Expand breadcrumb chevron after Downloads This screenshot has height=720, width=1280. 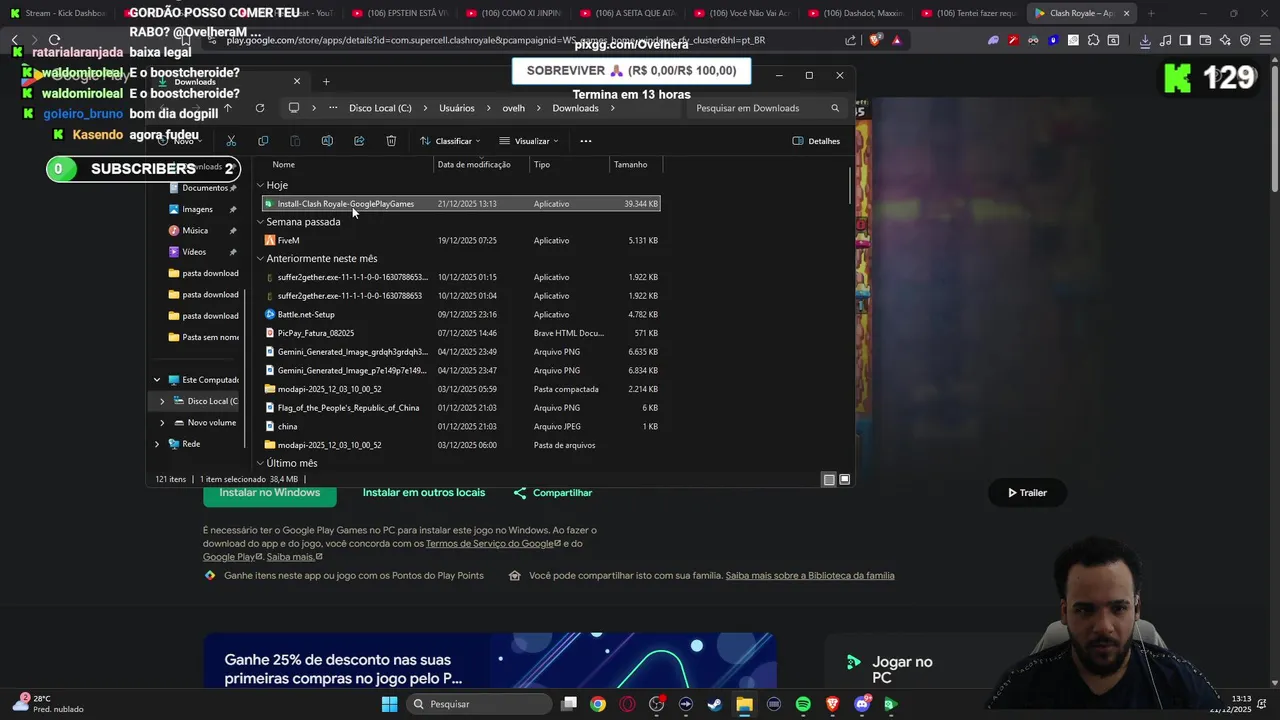[x=613, y=108]
